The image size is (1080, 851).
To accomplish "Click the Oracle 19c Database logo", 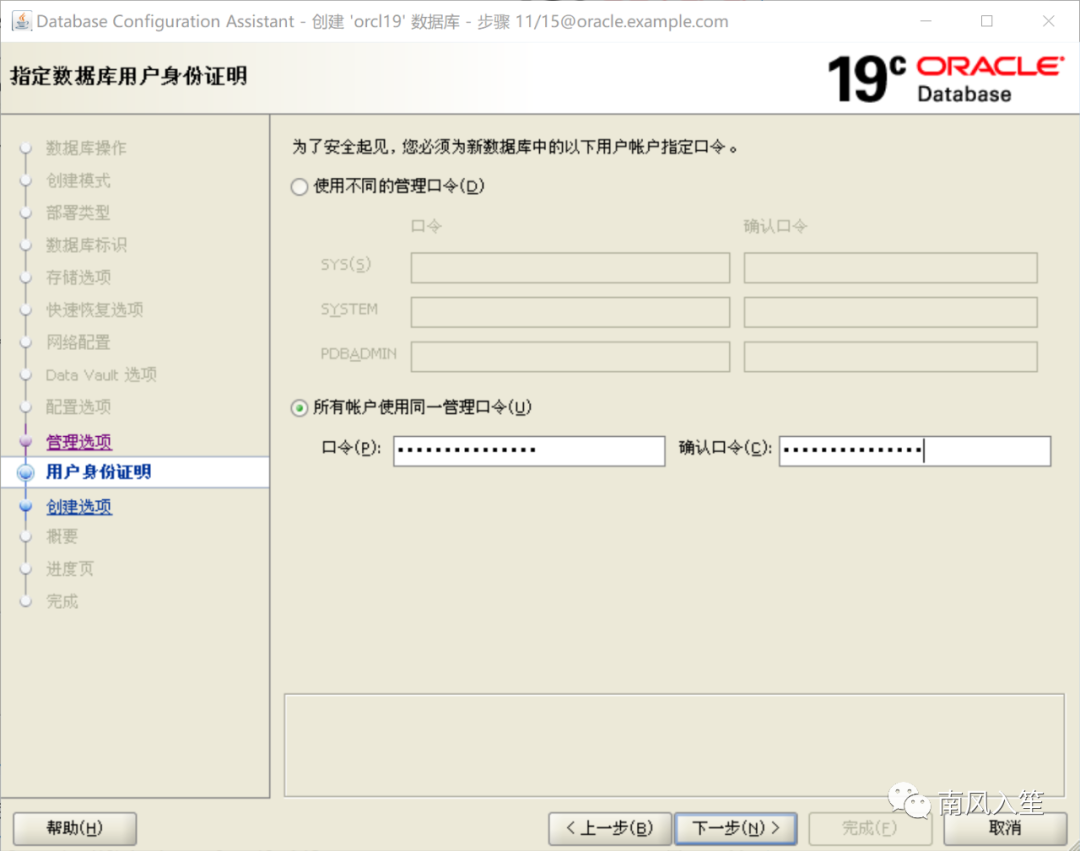I will (946, 78).
